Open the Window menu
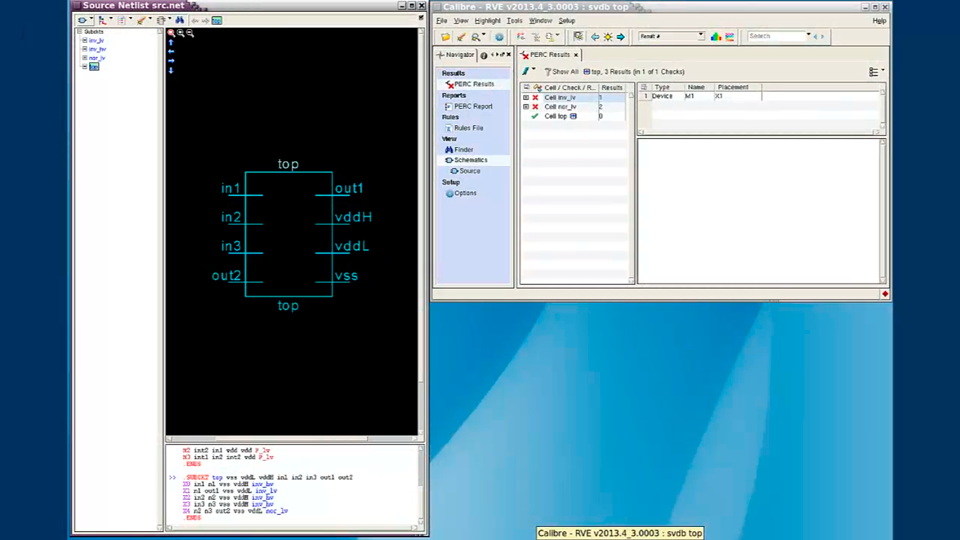The image size is (960, 540). 540,21
